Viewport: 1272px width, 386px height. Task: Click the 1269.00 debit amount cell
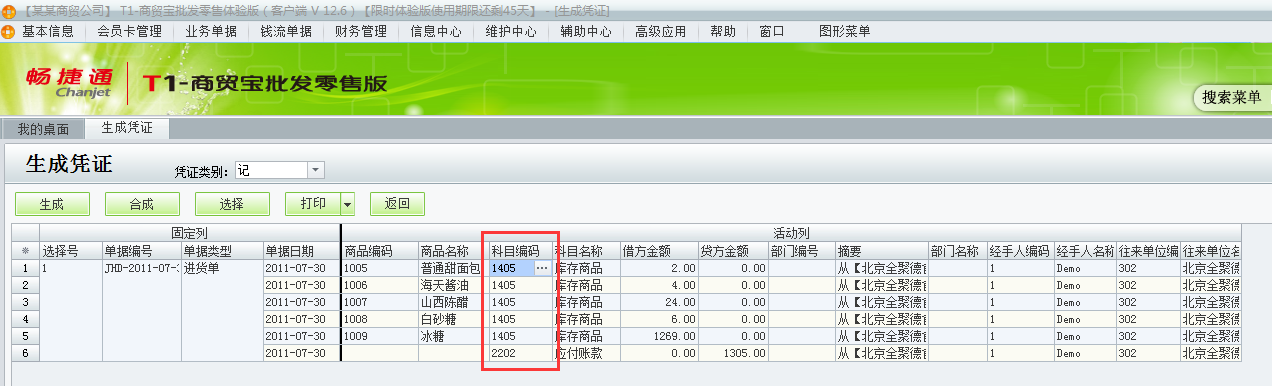[659, 335]
